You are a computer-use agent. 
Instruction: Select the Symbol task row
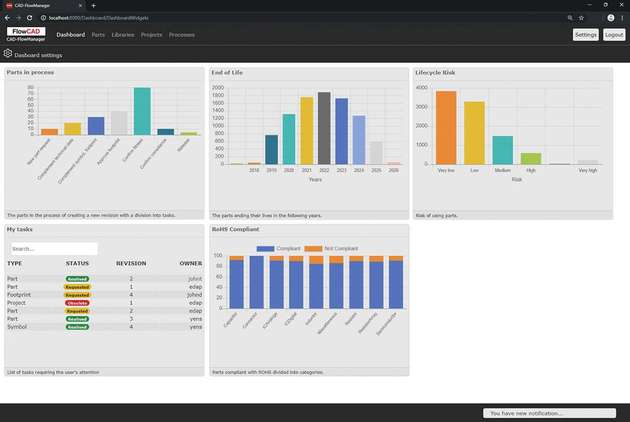point(104,327)
